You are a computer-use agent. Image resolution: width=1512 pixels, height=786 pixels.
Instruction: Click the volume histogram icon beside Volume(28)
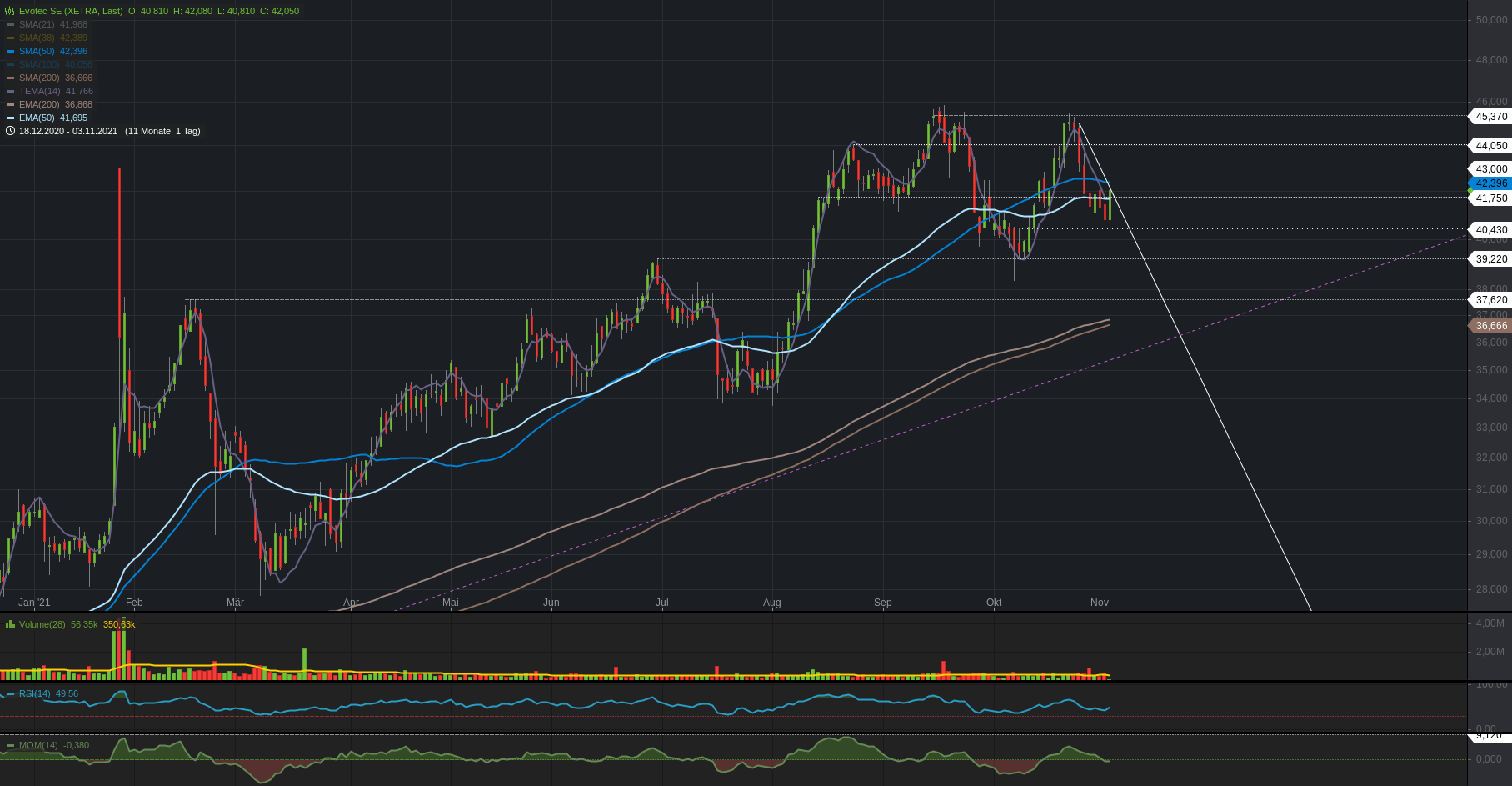10,624
